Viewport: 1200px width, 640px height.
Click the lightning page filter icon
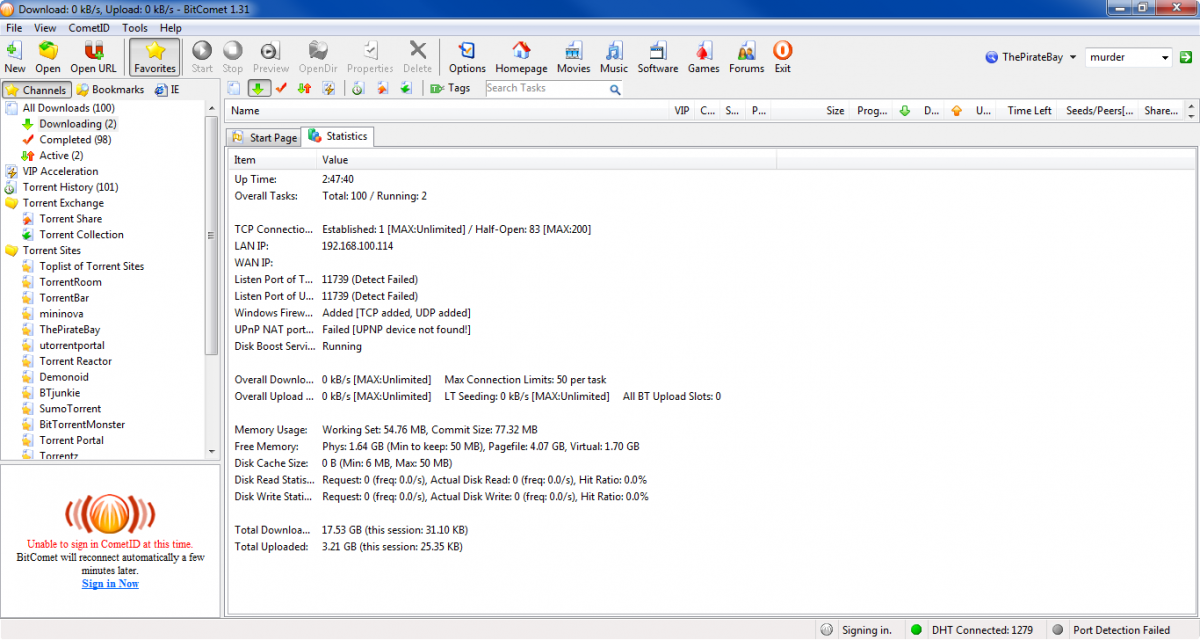tap(328, 88)
